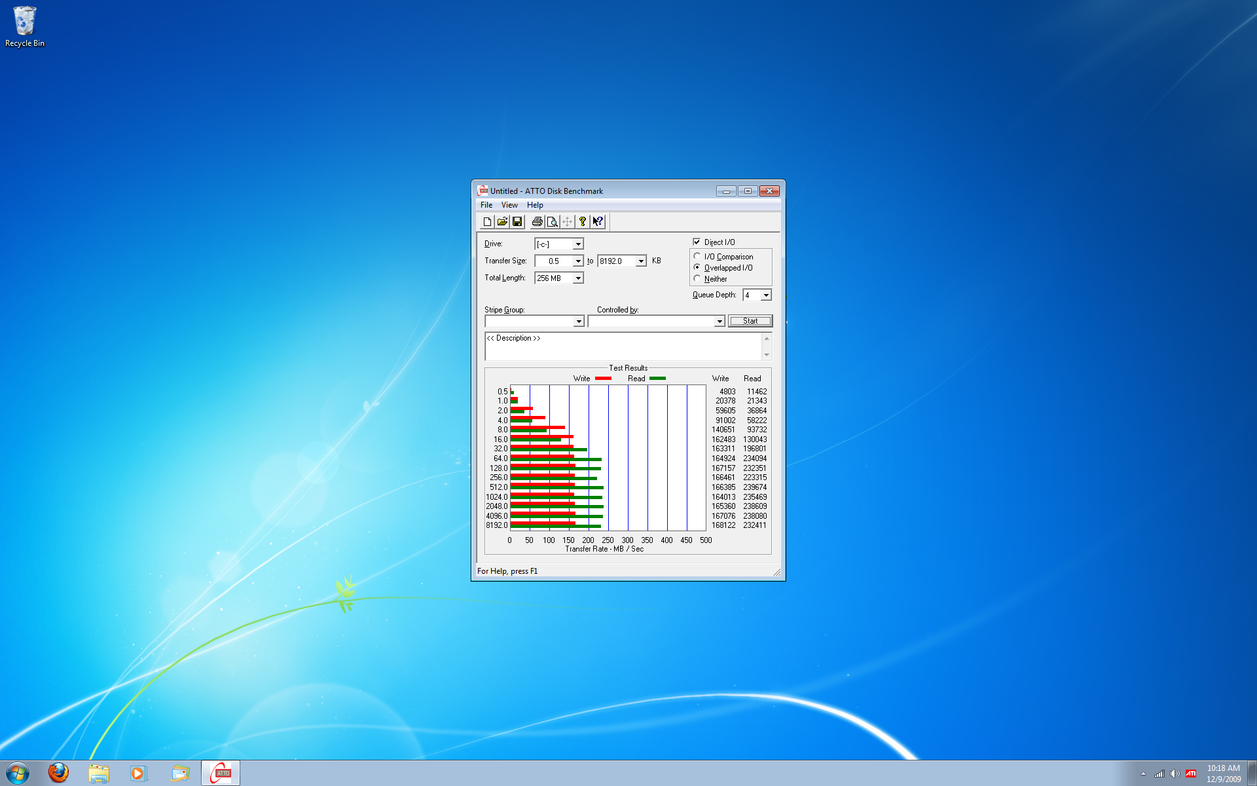Image resolution: width=1257 pixels, height=786 pixels.
Task: Expand the minimum Transfer Size dropdown (0.5)
Action: tap(578, 261)
